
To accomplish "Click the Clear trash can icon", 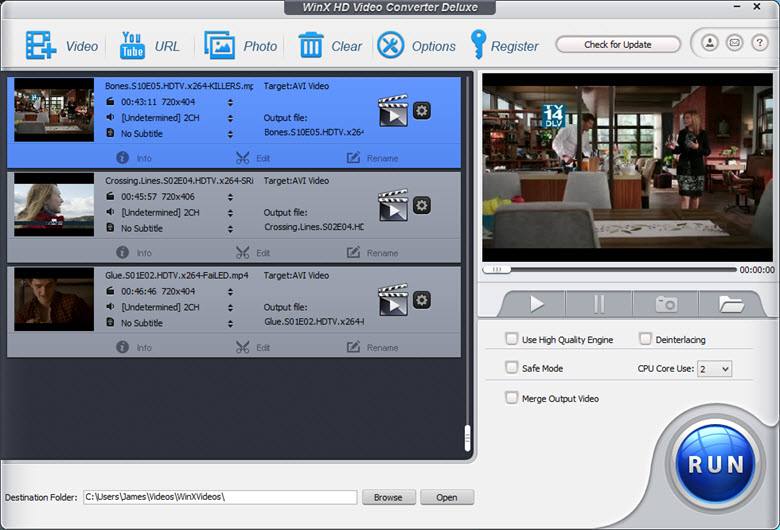I will pos(311,45).
